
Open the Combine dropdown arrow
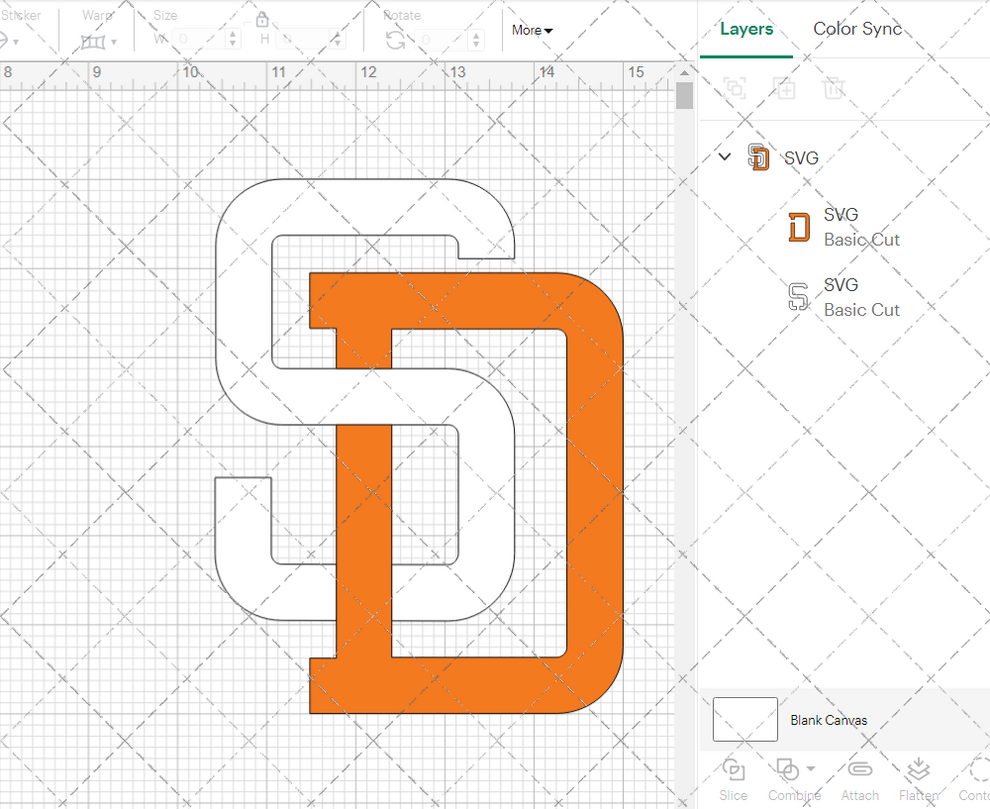pos(810,769)
